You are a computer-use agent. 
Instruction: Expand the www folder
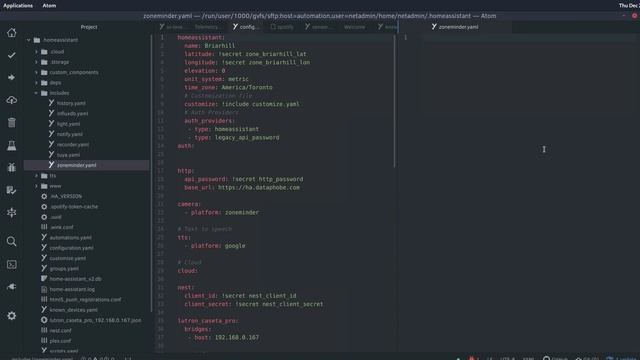pyautogui.click(x=36, y=186)
